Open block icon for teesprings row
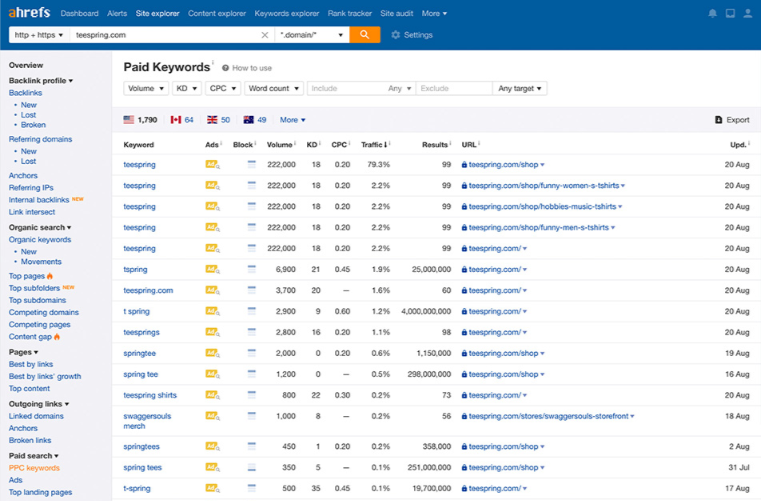 point(251,331)
